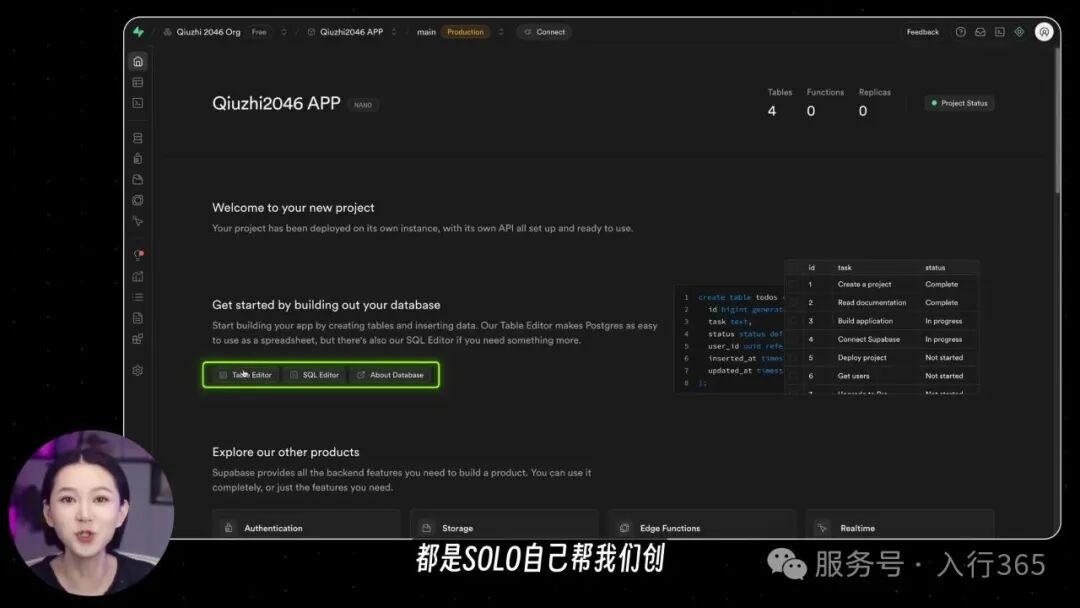Click the Project Status indicator
The width and height of the screenshot is (1080, 608).
coord(958,103)
